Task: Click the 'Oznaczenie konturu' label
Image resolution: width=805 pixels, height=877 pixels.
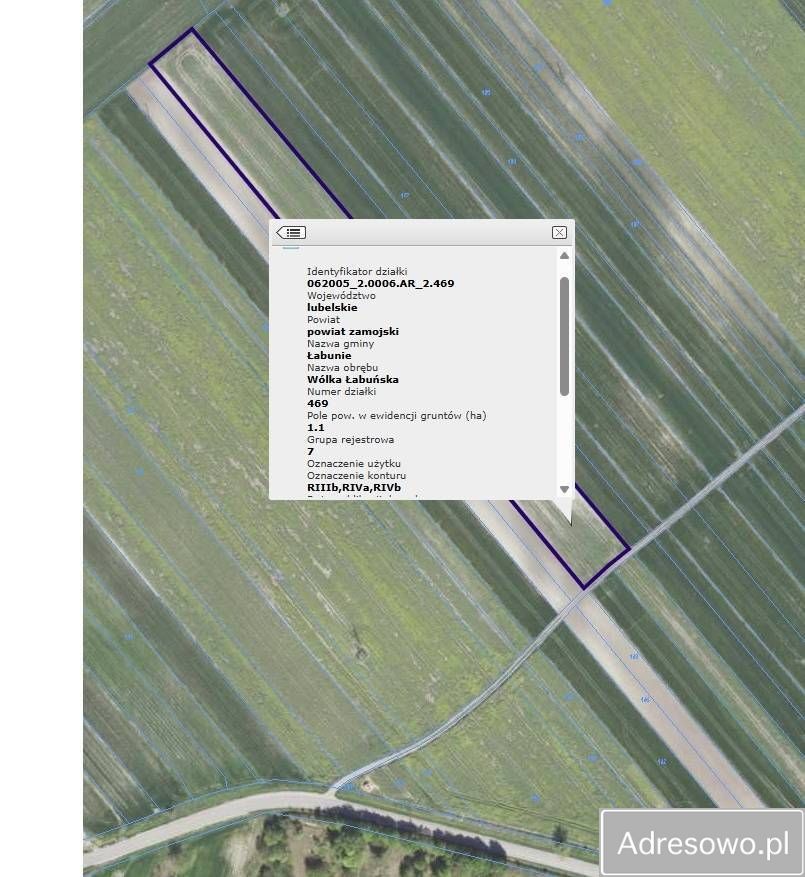Action: pyautogui.click(x=356, y=476)
